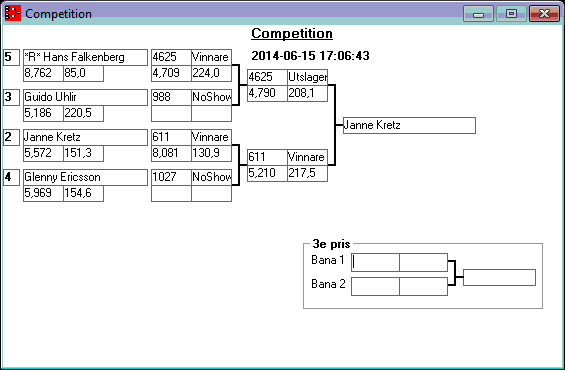Viewport: 565px width, 370px height.
Task: Click the NoShow cell beside 988
Action: (212, 97)
